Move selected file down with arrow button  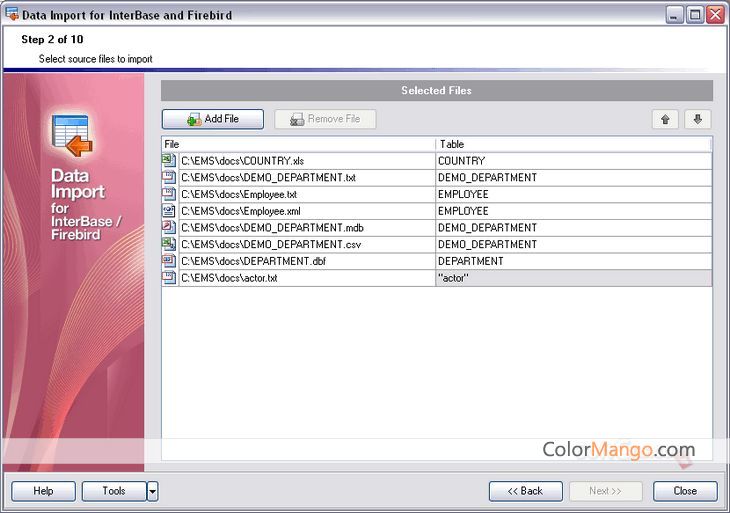tap(697, 119)
